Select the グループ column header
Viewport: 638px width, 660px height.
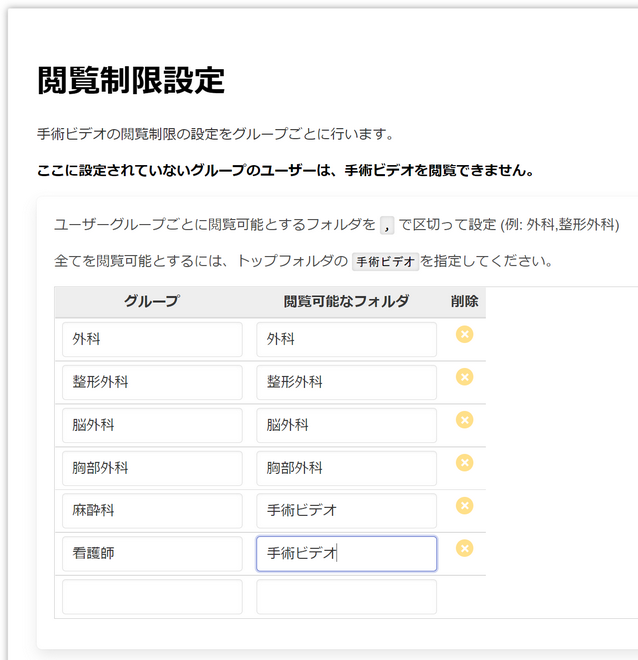tap(152, 301)
